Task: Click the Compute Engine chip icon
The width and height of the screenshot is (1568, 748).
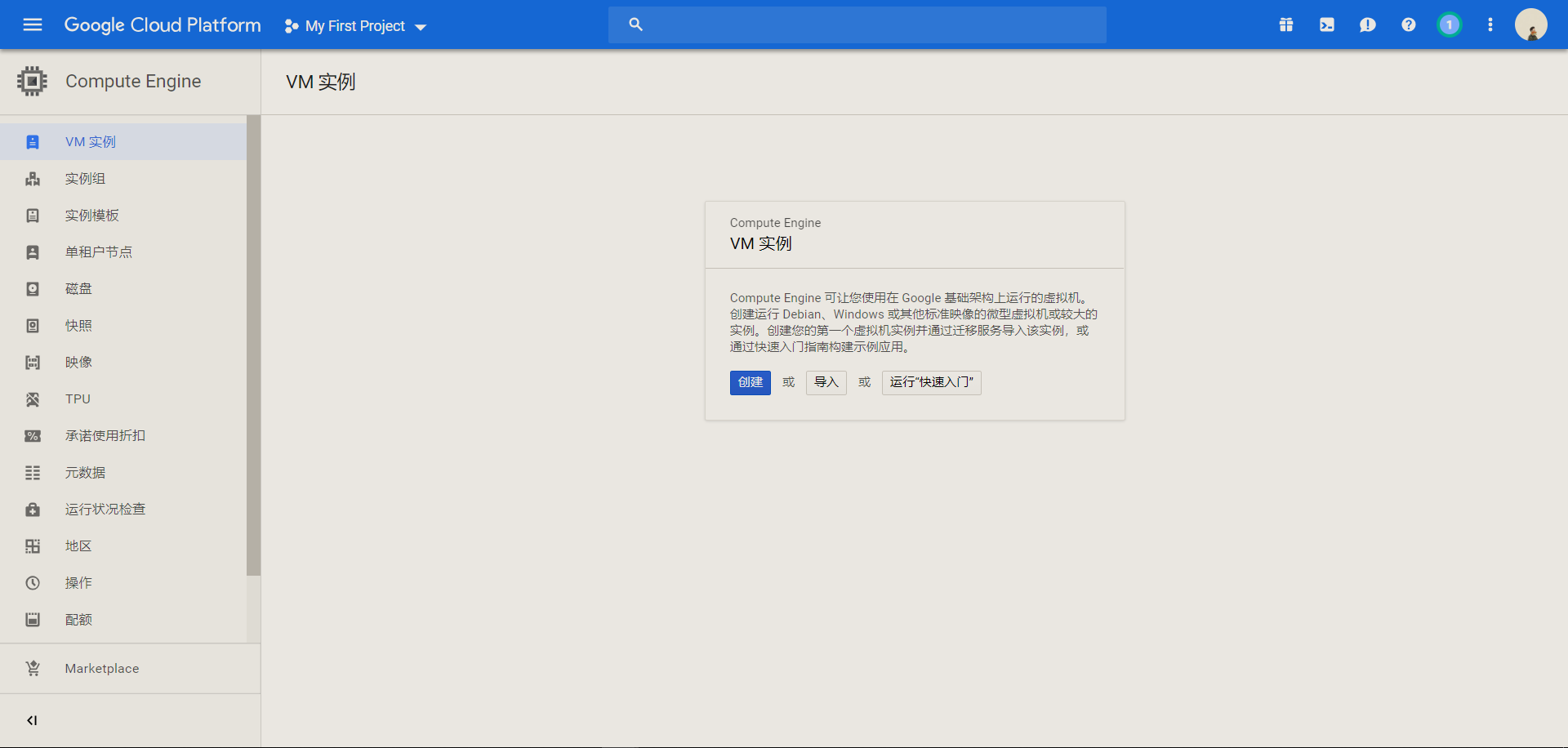Action: (32, 81)
